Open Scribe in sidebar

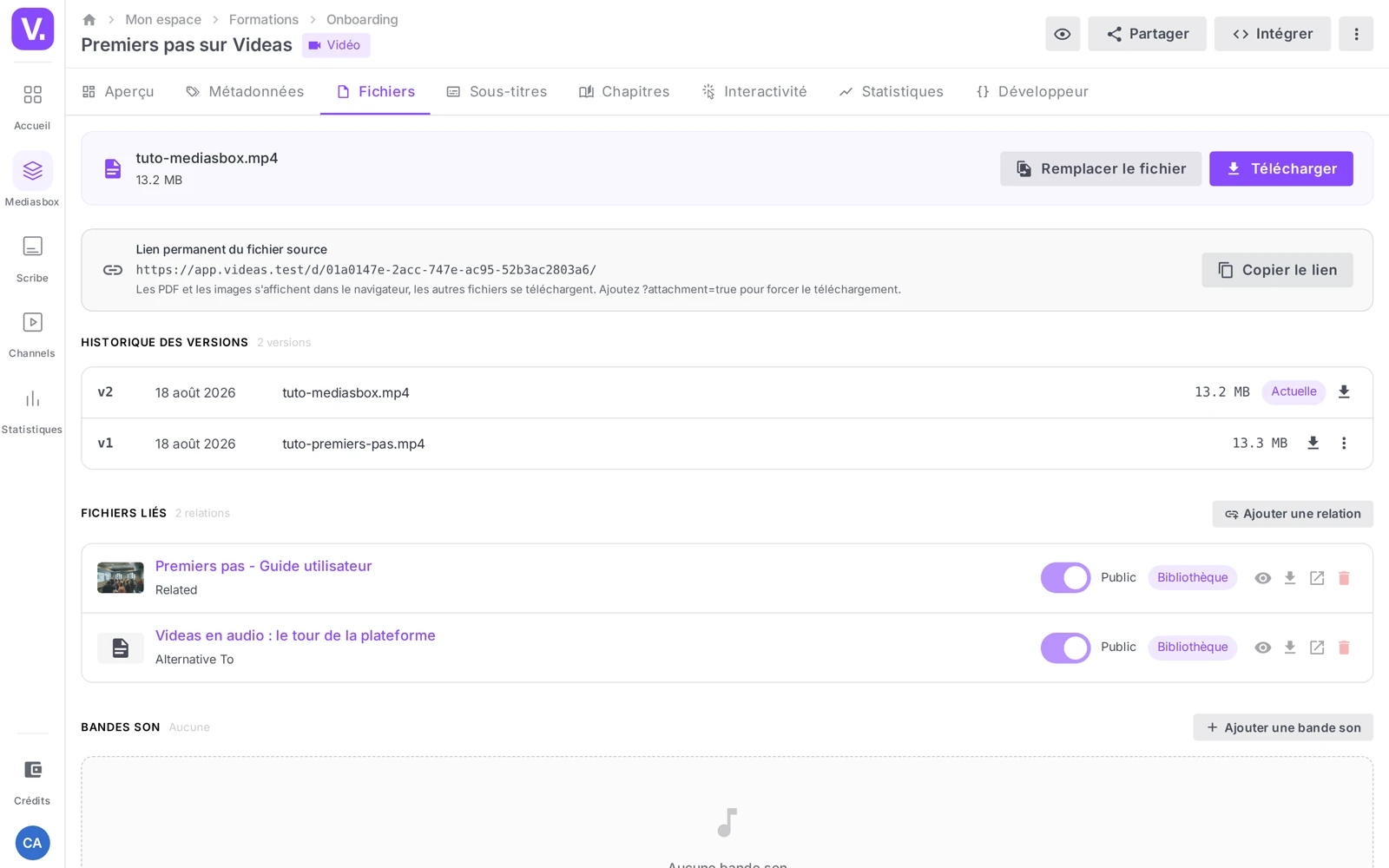point(32,259)
